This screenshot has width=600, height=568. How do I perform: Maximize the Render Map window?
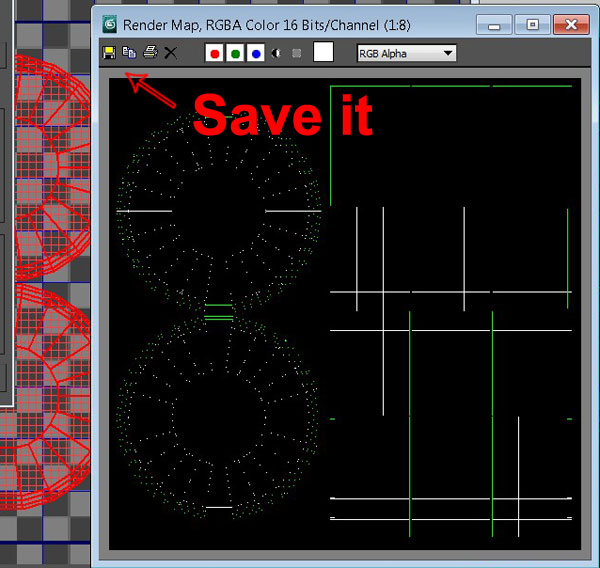532,24
